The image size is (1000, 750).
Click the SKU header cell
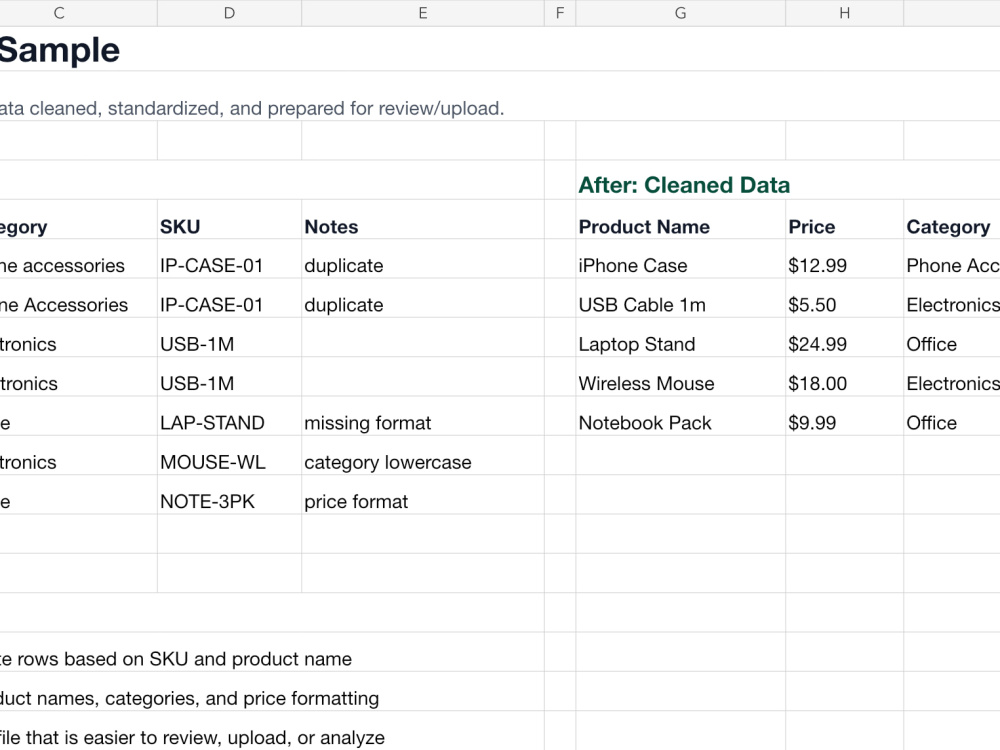[229, 226]
